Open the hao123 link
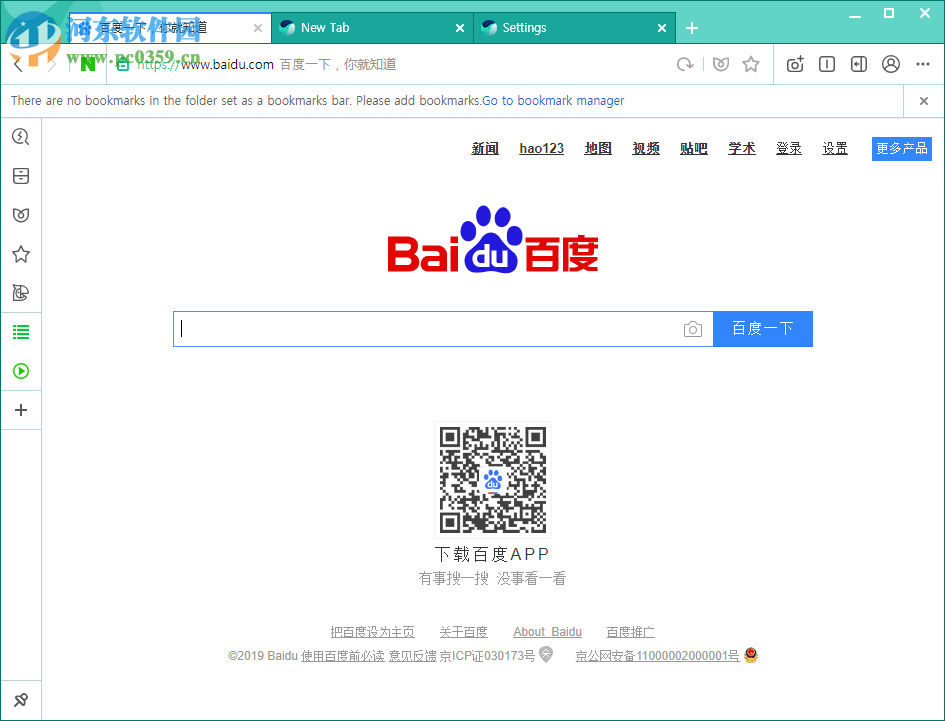The image size is (945, 721). click(542, 148)
